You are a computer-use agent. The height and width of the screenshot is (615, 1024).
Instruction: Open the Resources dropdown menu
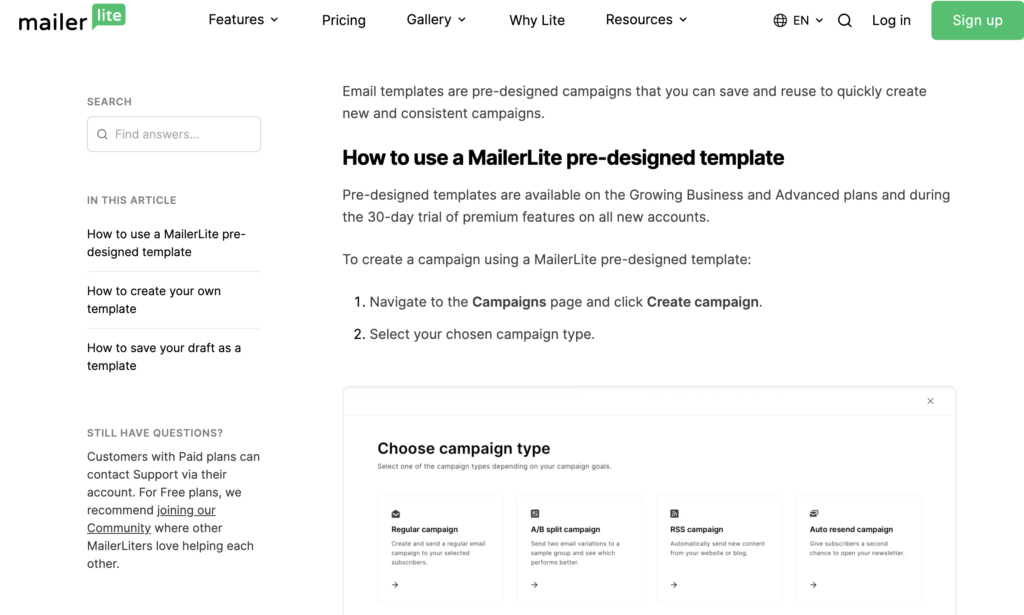point(646,20)
